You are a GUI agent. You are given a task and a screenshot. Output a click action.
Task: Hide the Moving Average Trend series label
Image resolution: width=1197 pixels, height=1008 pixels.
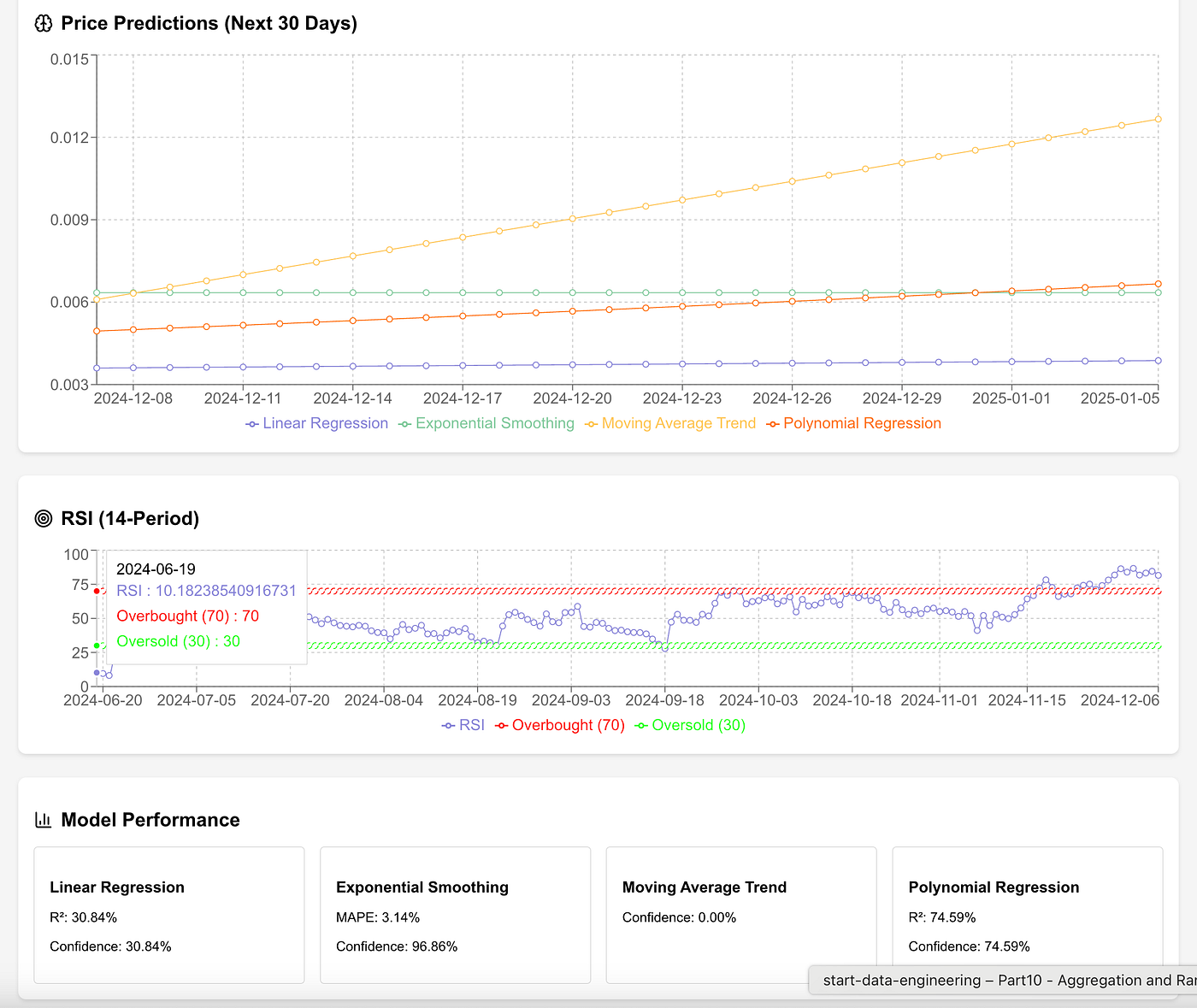679,424
